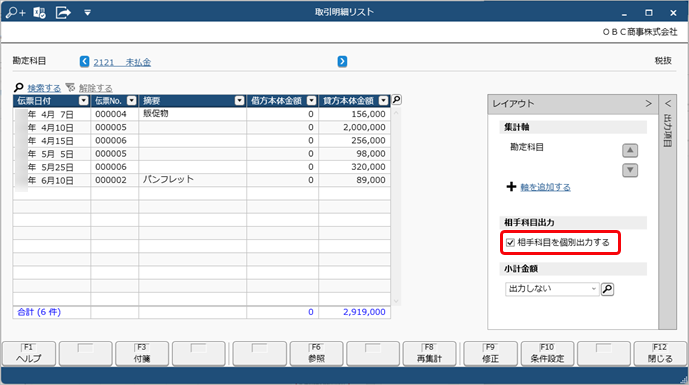Move axis down with the down triangle button
The width and height of the screenshot is (689, 385).
click(x=630, y=170)
